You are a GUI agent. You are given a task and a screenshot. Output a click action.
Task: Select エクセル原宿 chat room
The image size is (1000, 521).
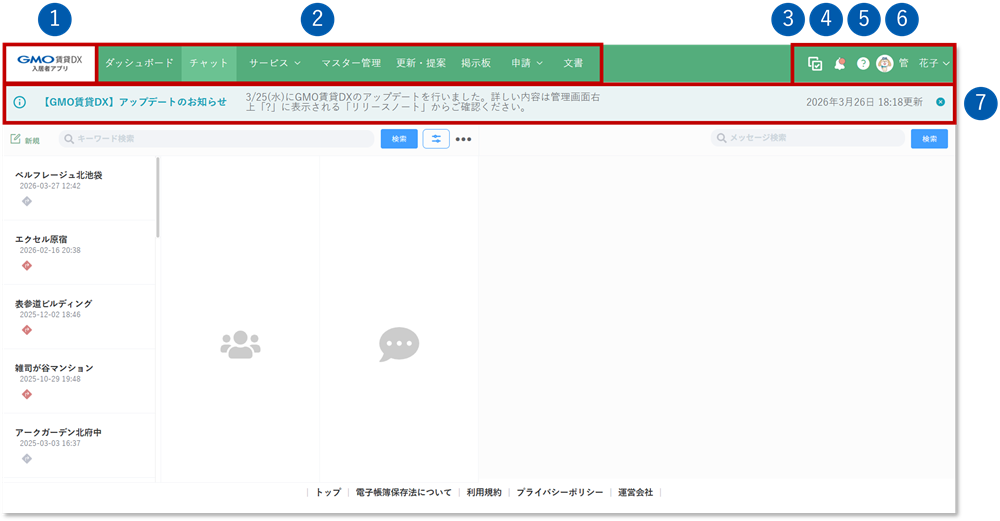coord(78,253)
